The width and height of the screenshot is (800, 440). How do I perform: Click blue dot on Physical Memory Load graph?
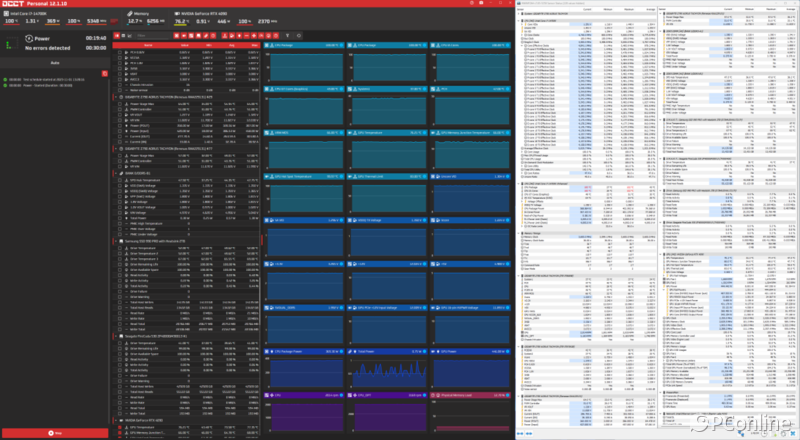tap(508, 395)
